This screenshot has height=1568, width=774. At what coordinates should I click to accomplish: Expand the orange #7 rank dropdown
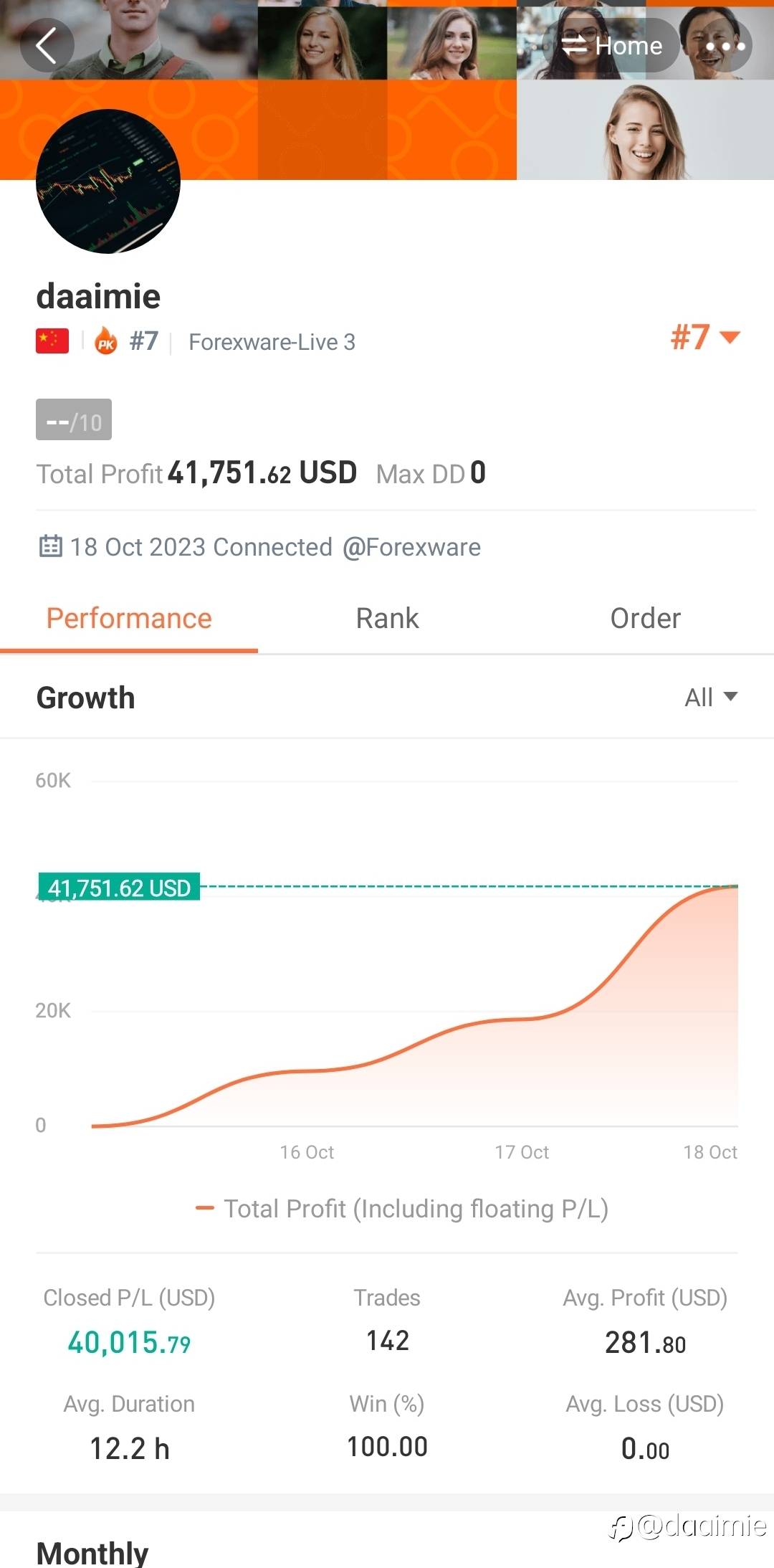704,337
